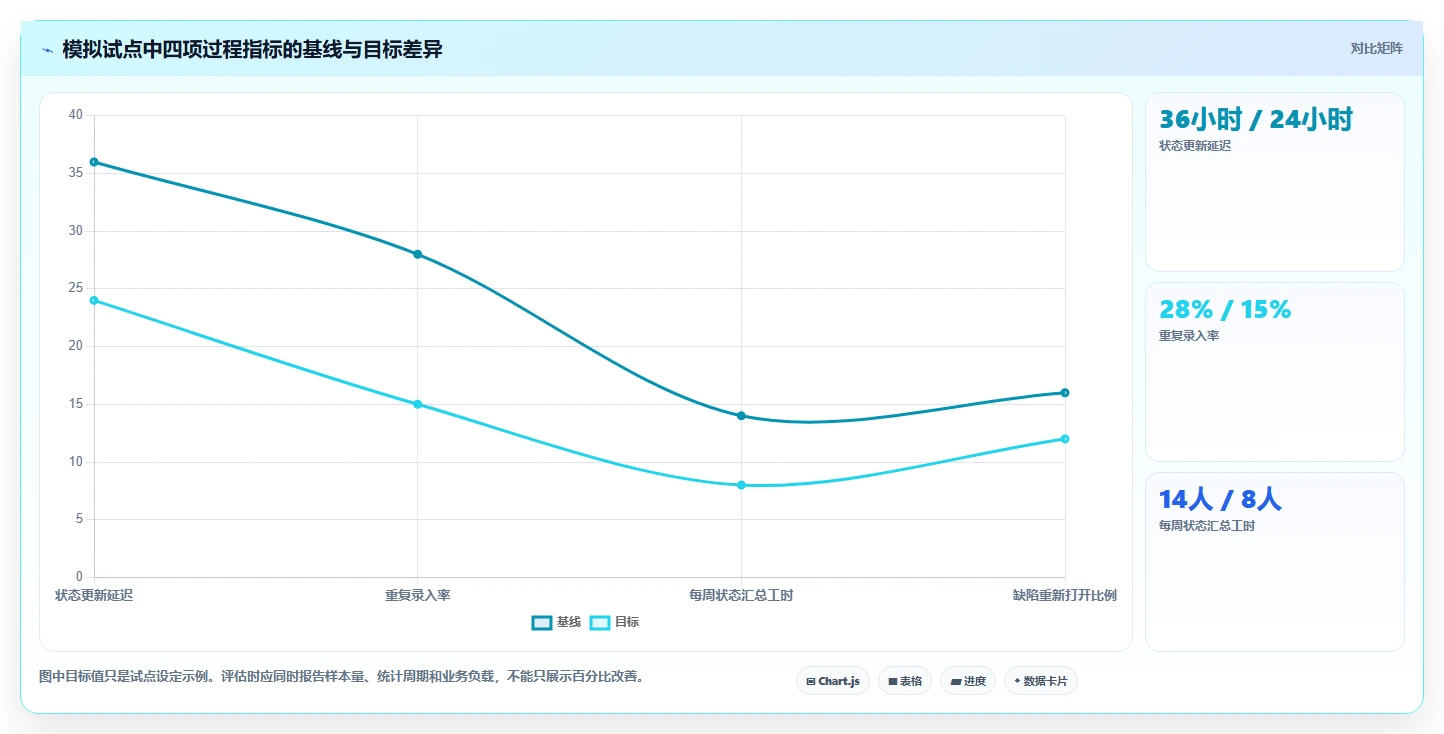
Task: Click the y-axis value 5
Action: coord(79,519)
